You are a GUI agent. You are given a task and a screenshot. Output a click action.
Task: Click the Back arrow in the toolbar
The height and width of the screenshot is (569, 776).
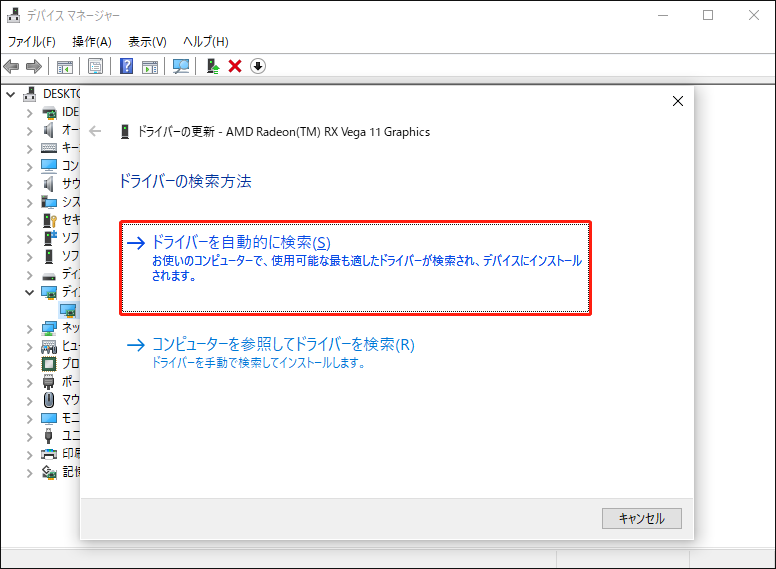(11, 66)
